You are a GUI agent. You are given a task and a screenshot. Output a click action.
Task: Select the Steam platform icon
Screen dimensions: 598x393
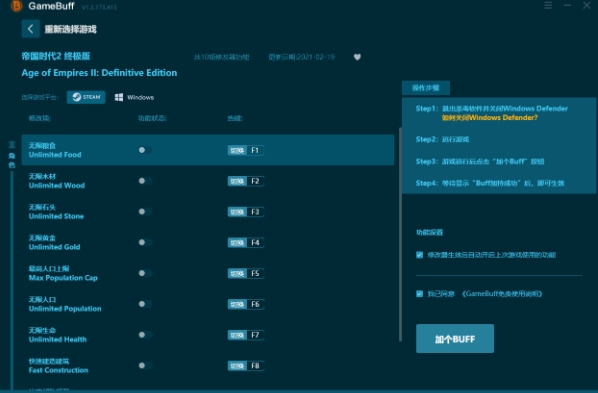[x=86, y=97]
